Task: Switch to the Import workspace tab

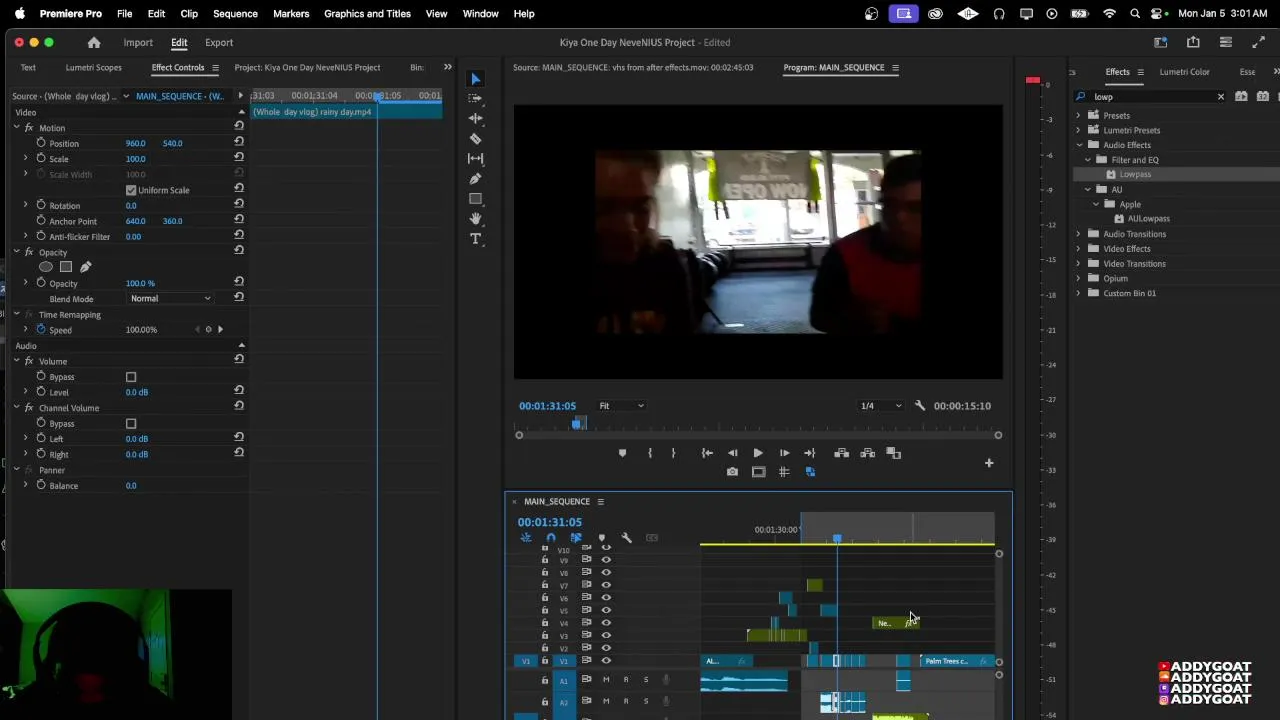Action: pyautogui.click(x=138, y=43)
